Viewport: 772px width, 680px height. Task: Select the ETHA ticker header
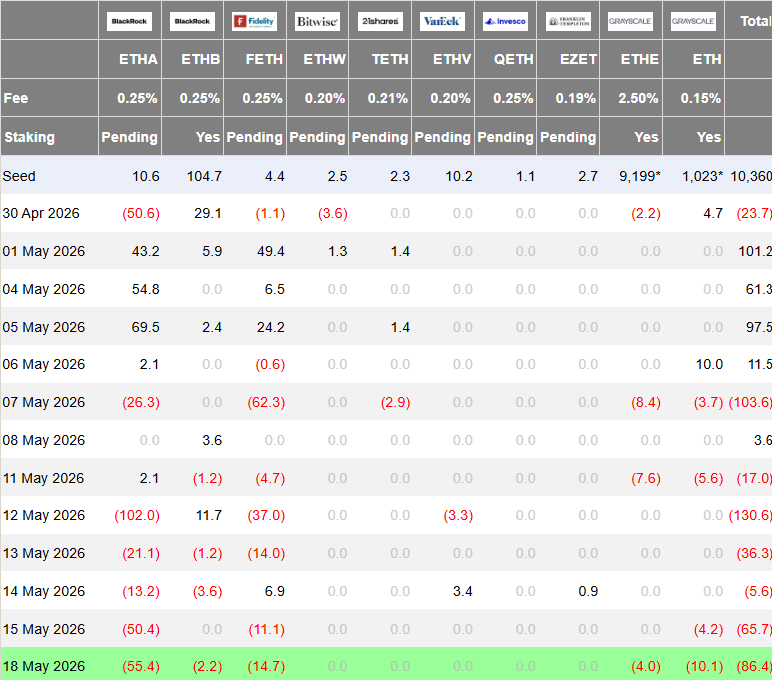(x=138, y=59)
